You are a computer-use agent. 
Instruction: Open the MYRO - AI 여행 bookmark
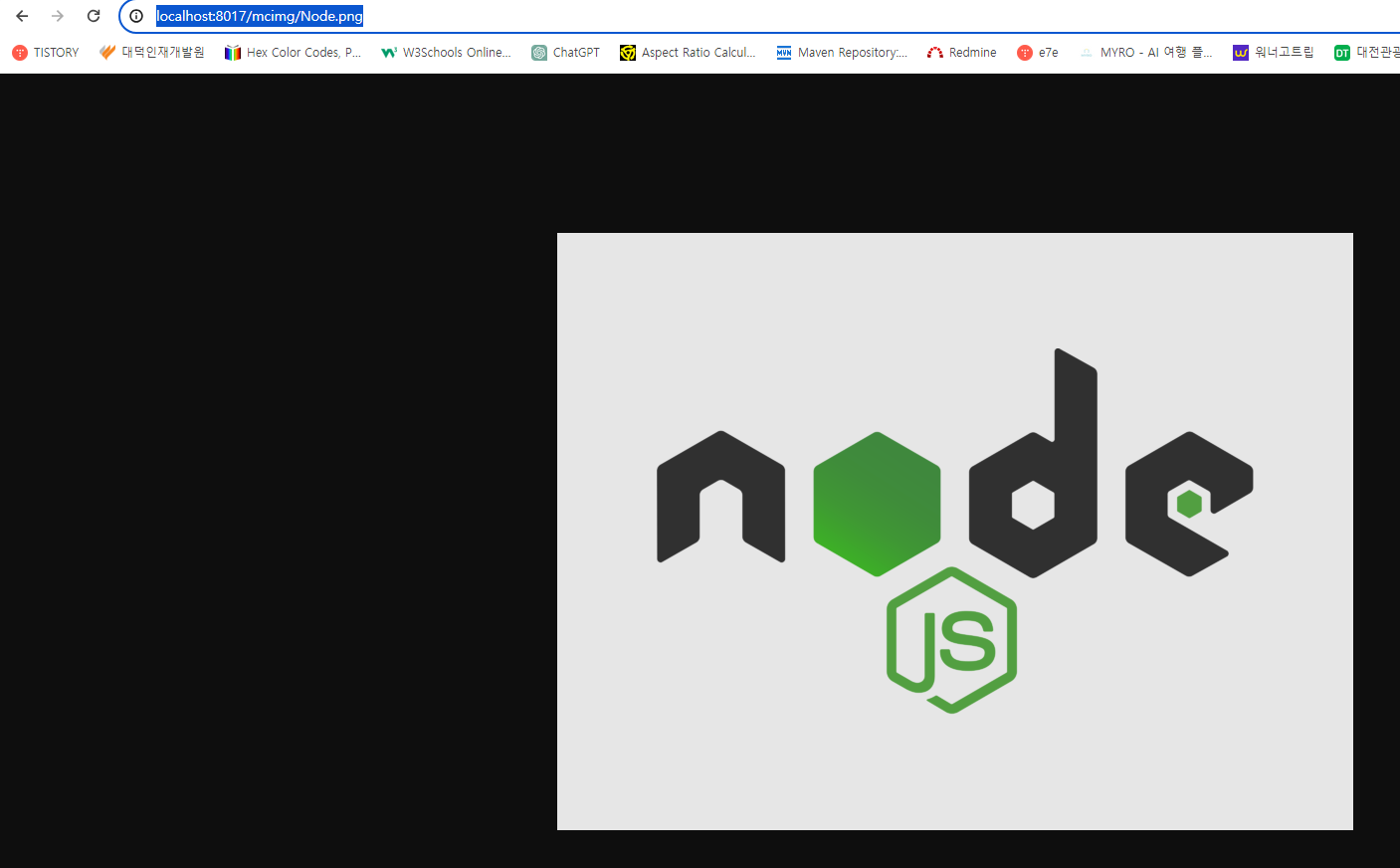coord(1145,53)
